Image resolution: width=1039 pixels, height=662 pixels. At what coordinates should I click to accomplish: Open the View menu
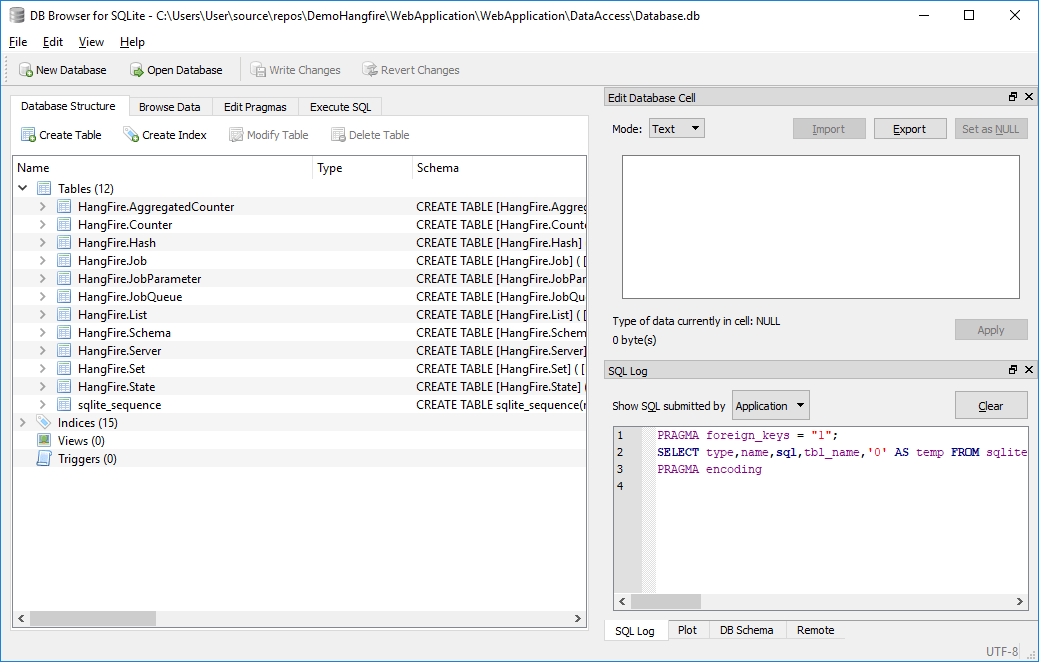coord(91,42)
